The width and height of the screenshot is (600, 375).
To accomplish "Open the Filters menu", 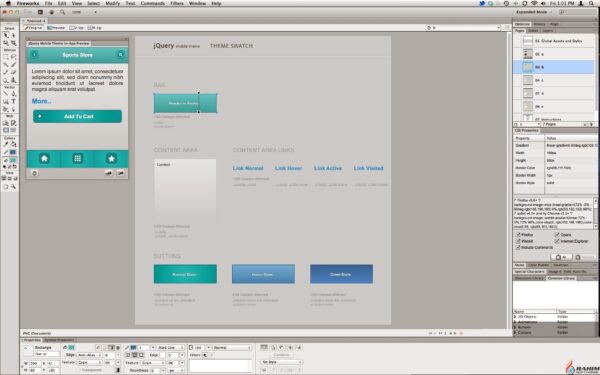I will (x=176, y=3).
